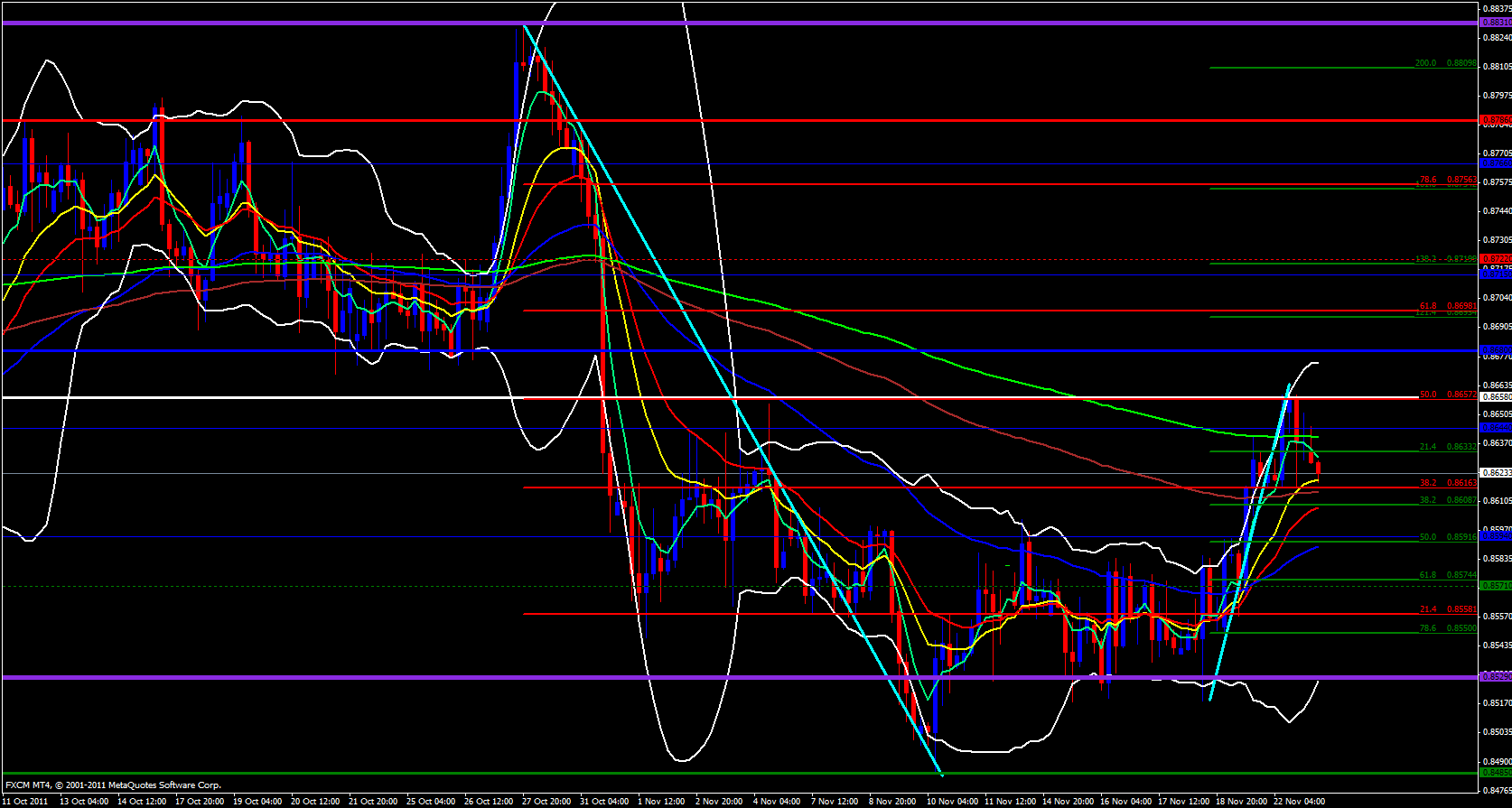Select the current price 0.86233 label

click(x=1495, y=472)
